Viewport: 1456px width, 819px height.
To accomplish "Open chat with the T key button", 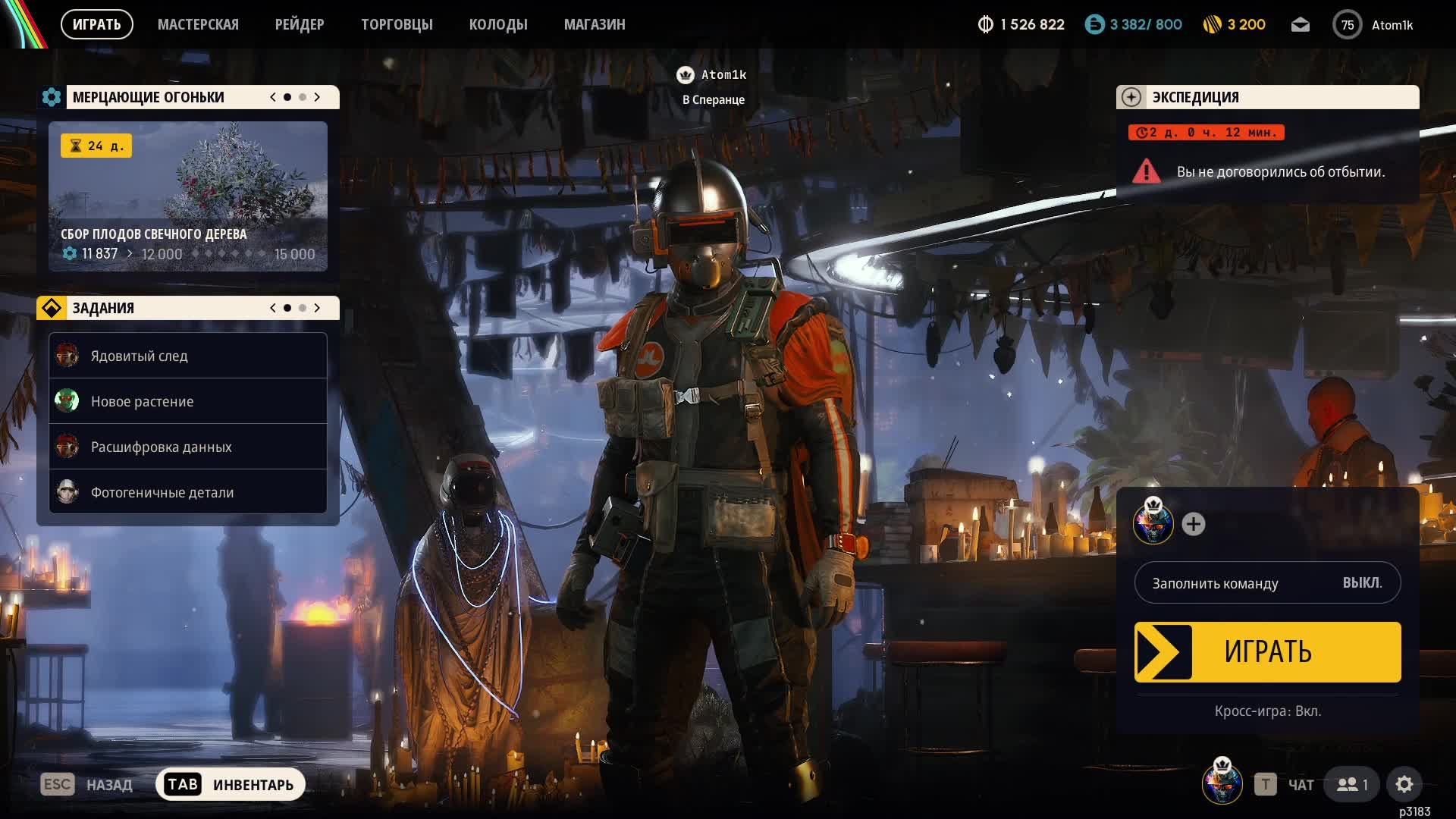I will [1264, 784].
